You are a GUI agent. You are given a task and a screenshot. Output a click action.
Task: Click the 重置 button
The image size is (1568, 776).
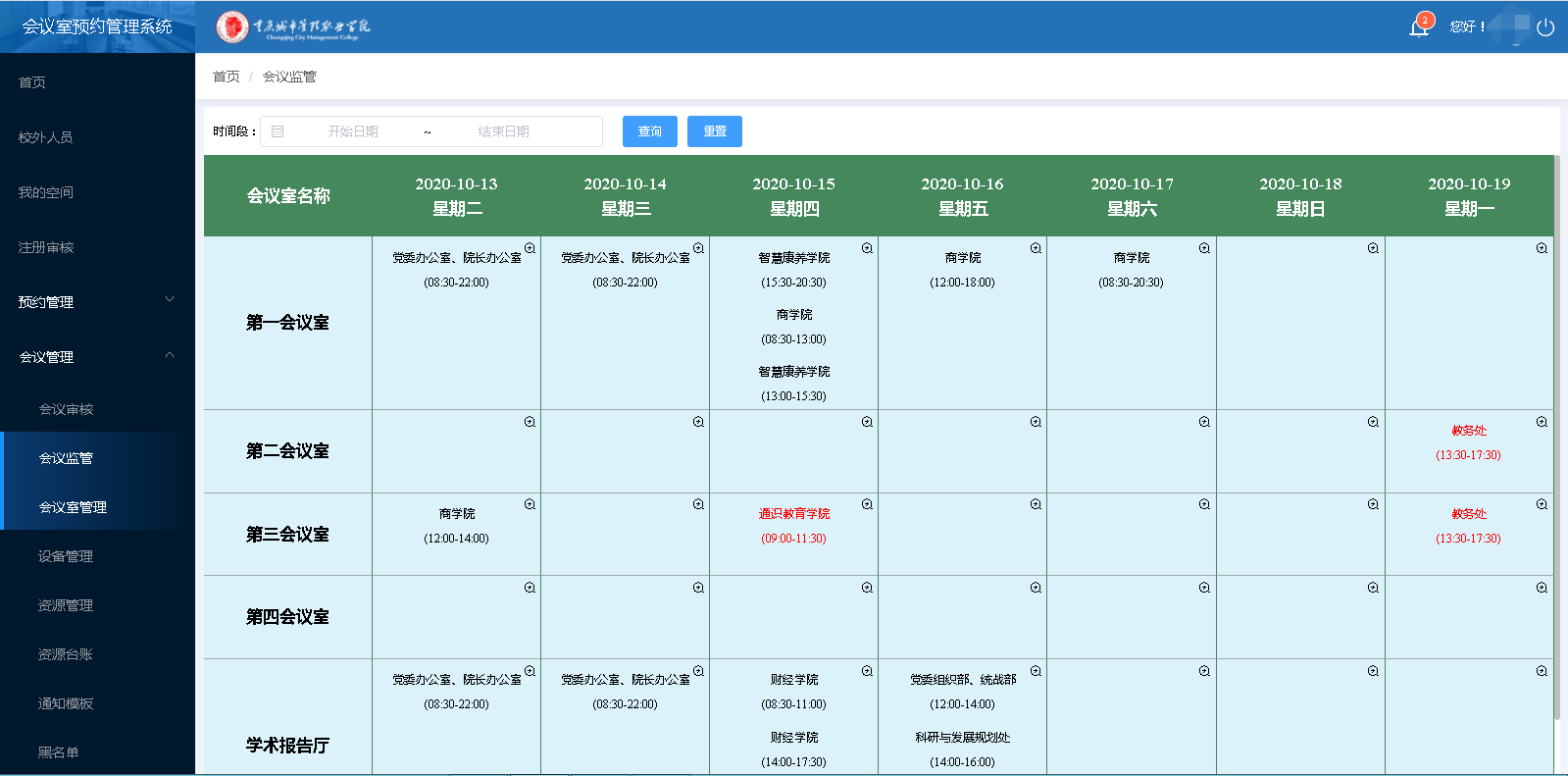point(714,131)
